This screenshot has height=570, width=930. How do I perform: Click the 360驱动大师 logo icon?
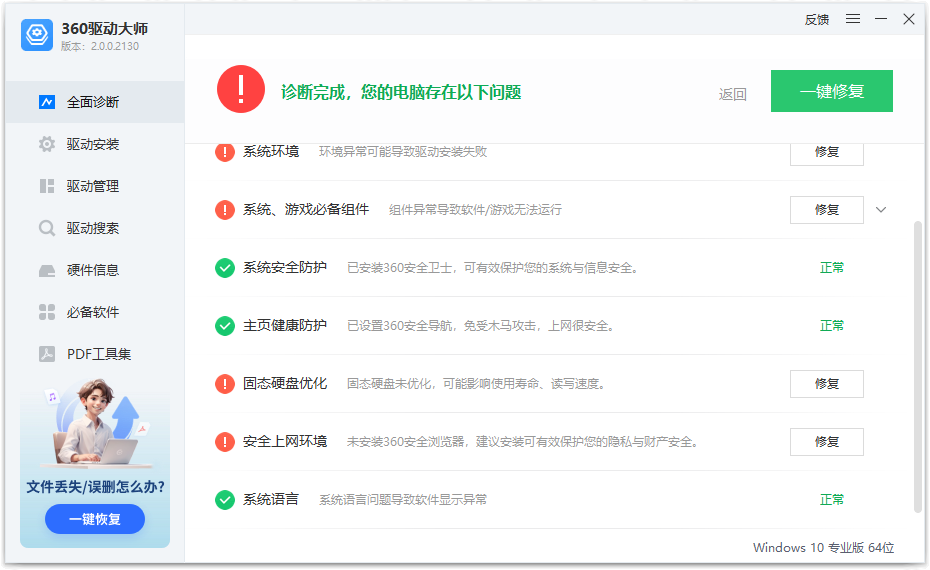tap(37, 34)
